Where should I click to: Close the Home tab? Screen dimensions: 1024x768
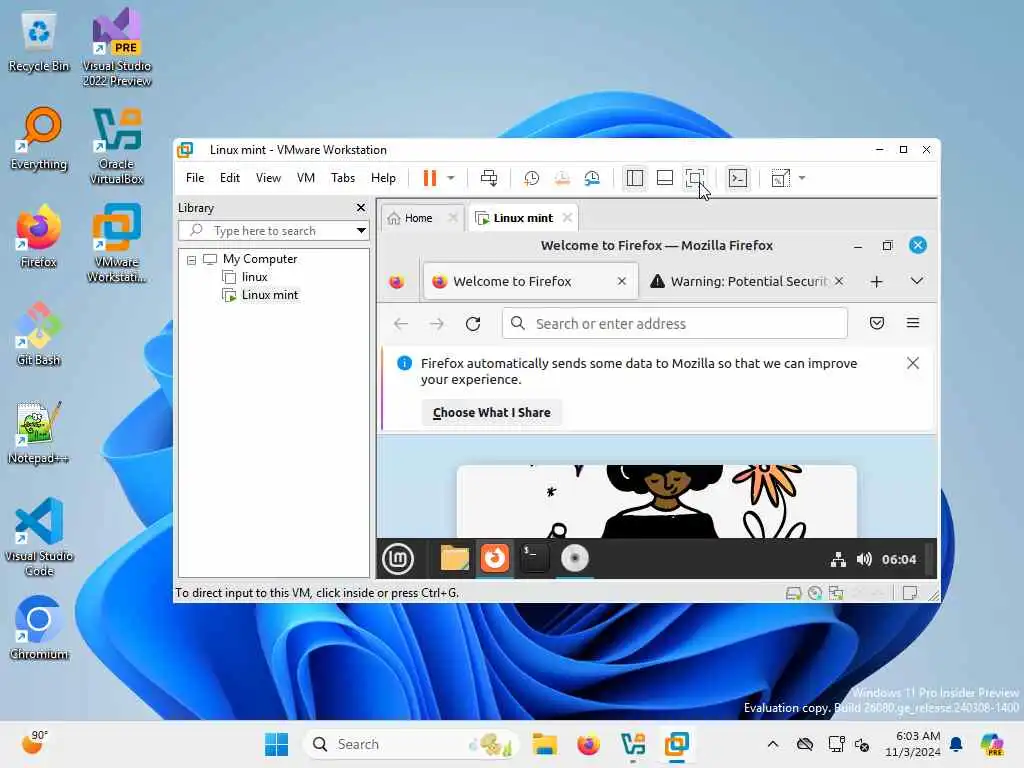click(x=453, y=217)
